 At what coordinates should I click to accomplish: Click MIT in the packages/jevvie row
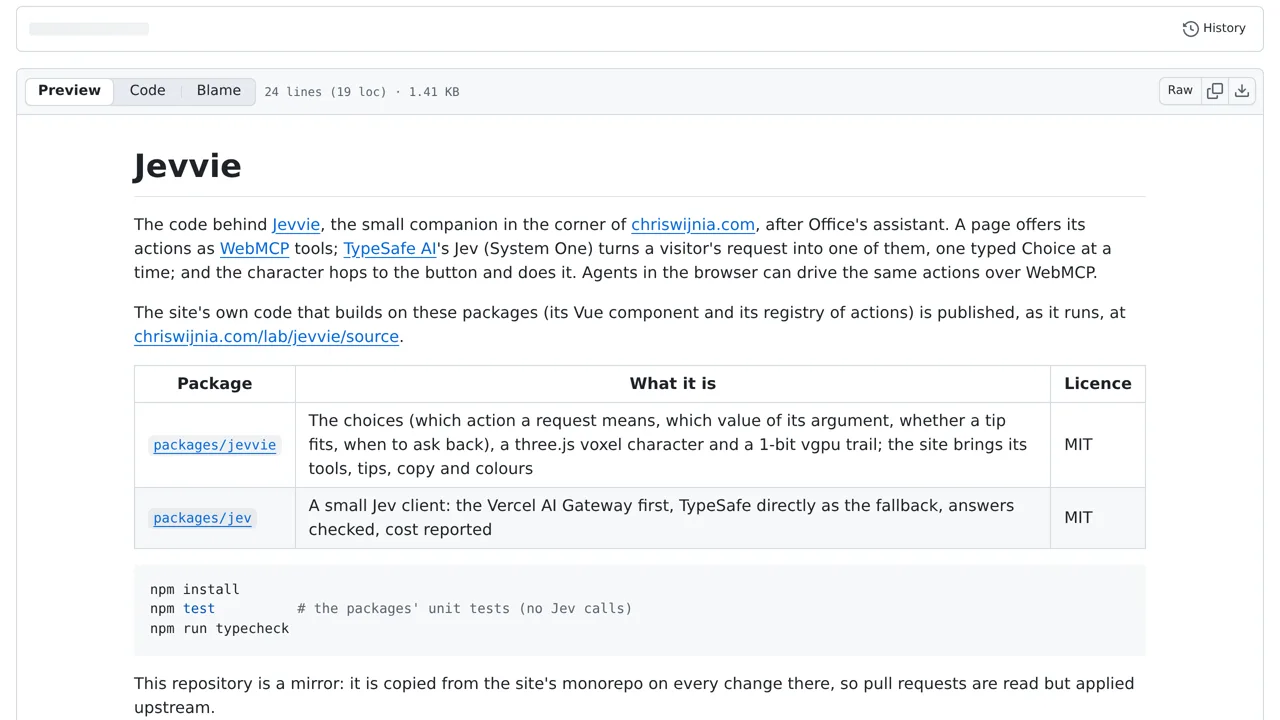coord(1078,445)
